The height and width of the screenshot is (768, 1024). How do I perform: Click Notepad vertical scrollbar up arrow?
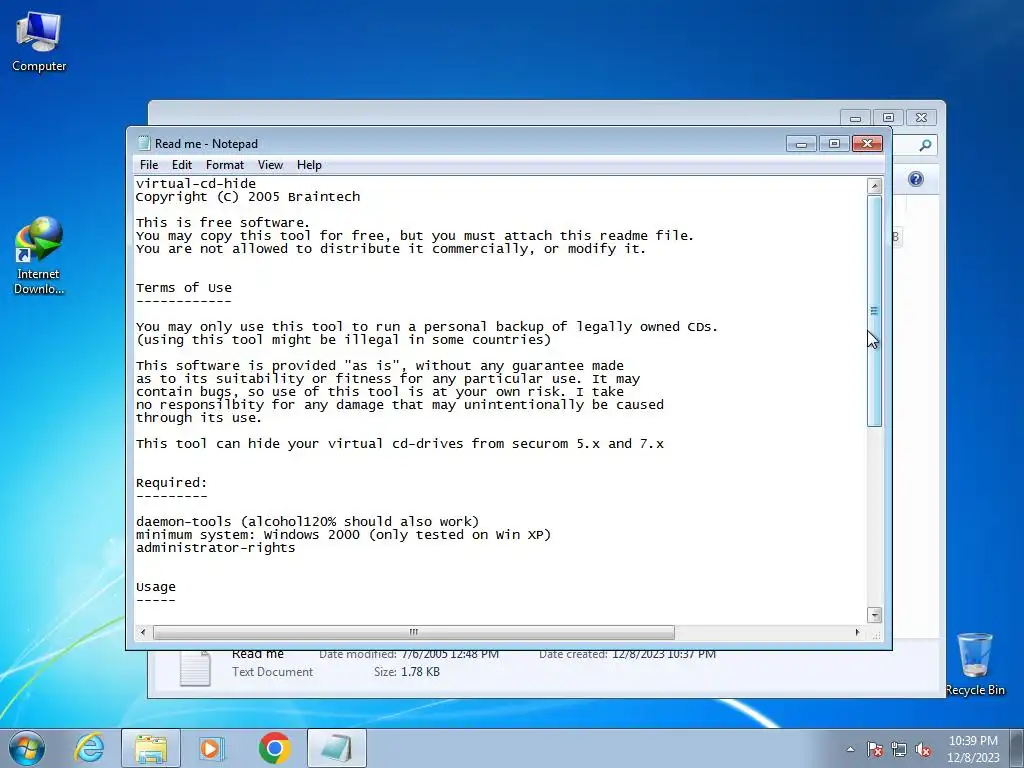coord(874,185)
